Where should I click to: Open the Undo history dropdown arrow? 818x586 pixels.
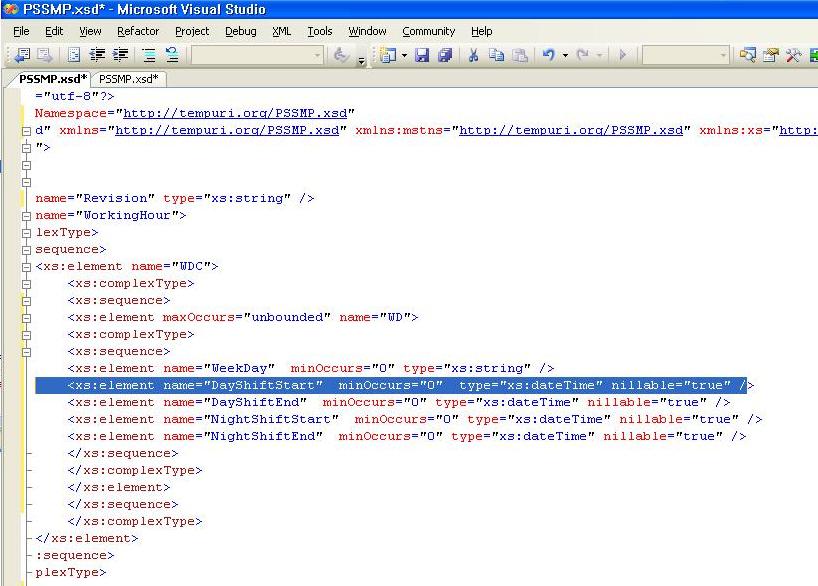pos(565,55)
